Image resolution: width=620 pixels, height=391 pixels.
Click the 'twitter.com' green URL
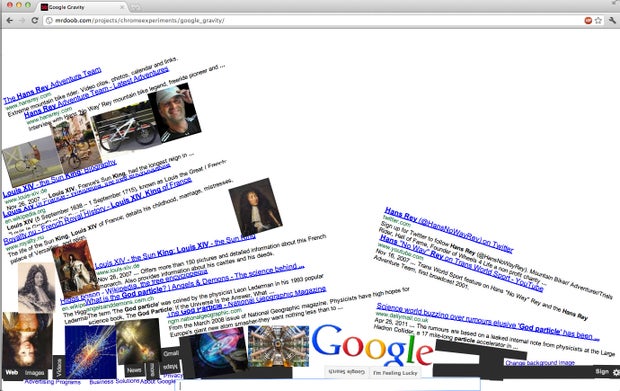click(x=397, y=221)
